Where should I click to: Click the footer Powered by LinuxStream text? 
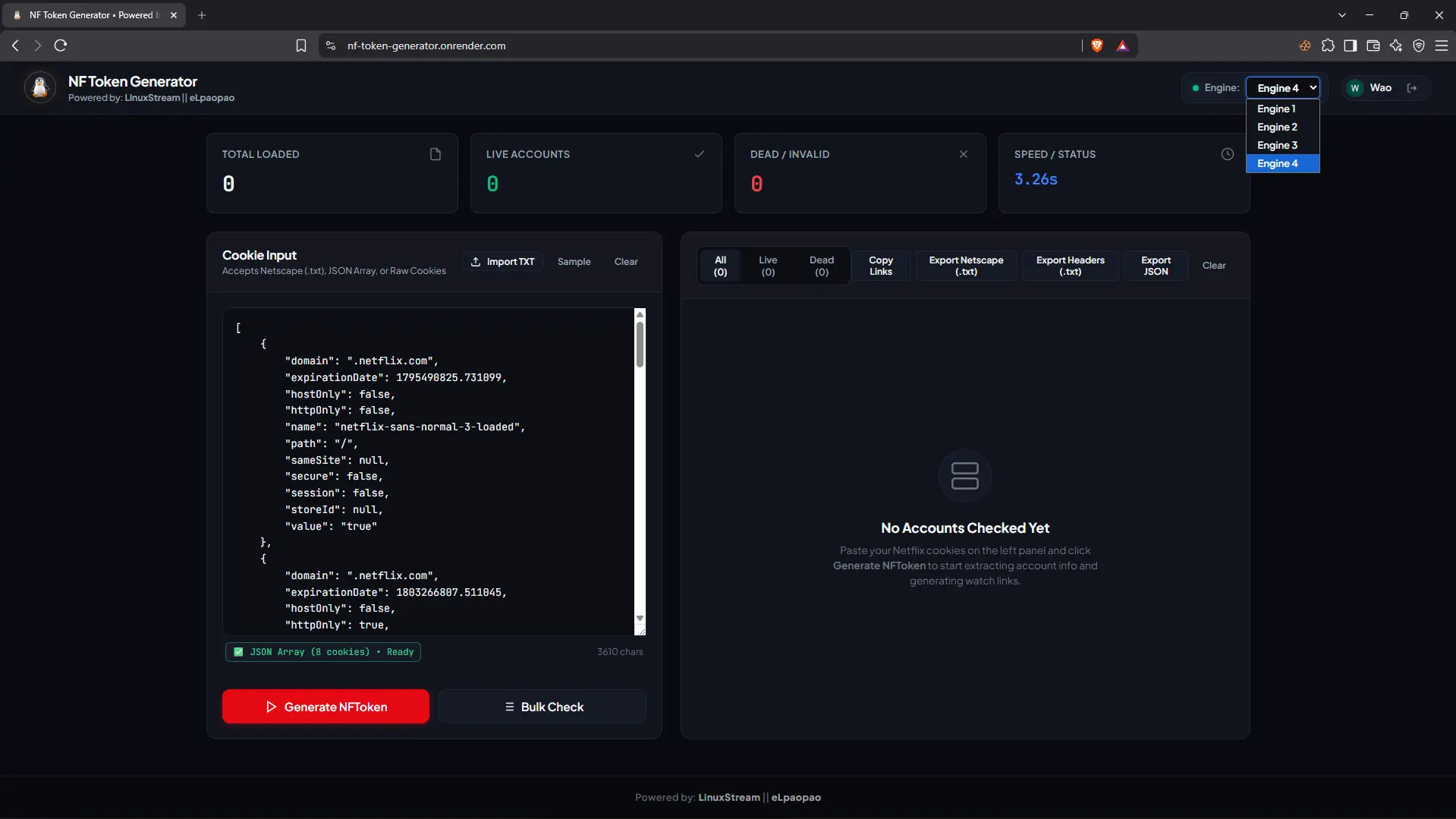click(728, 797)
